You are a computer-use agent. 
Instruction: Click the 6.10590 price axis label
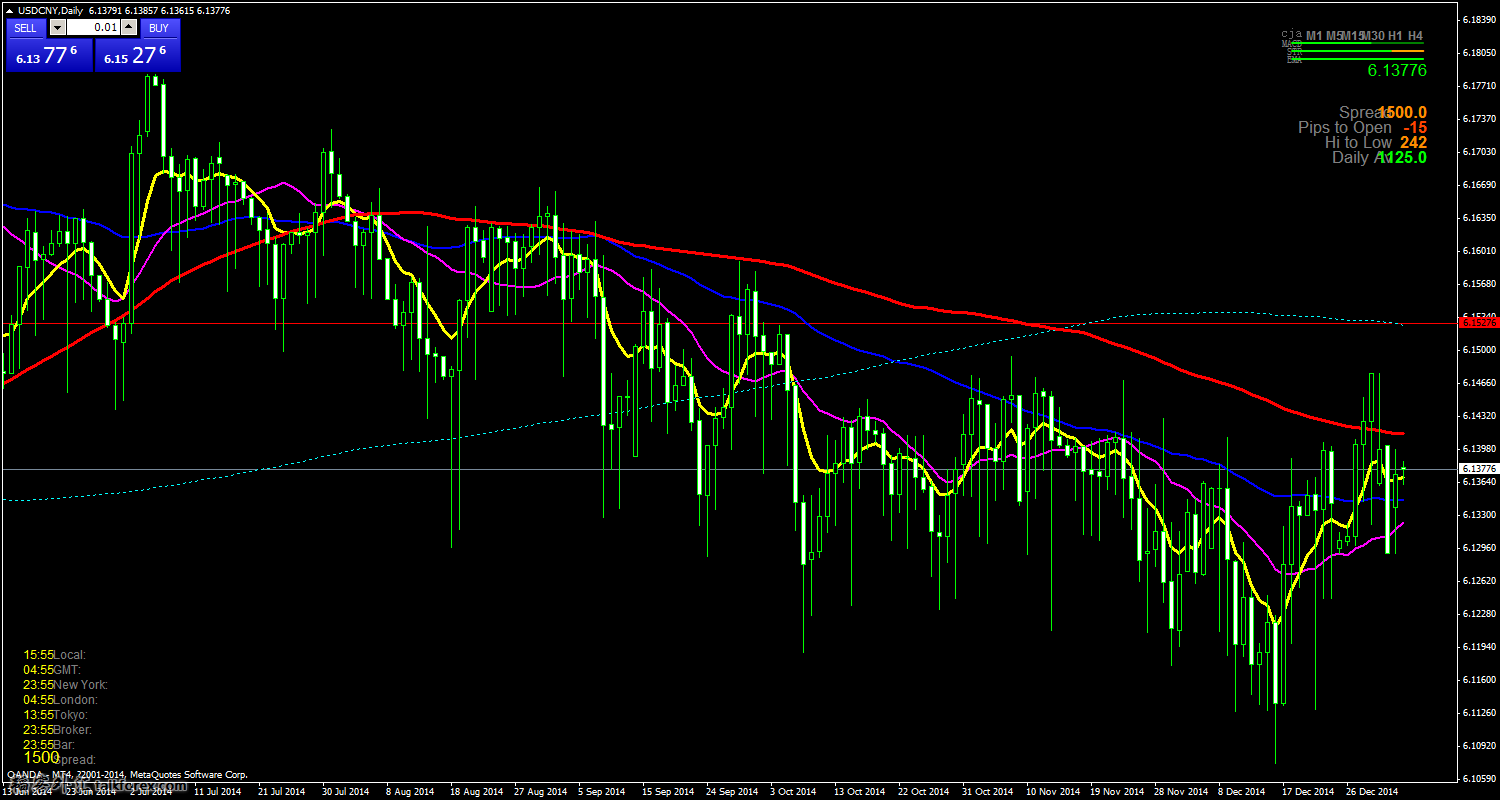[x=1477, y=778]
